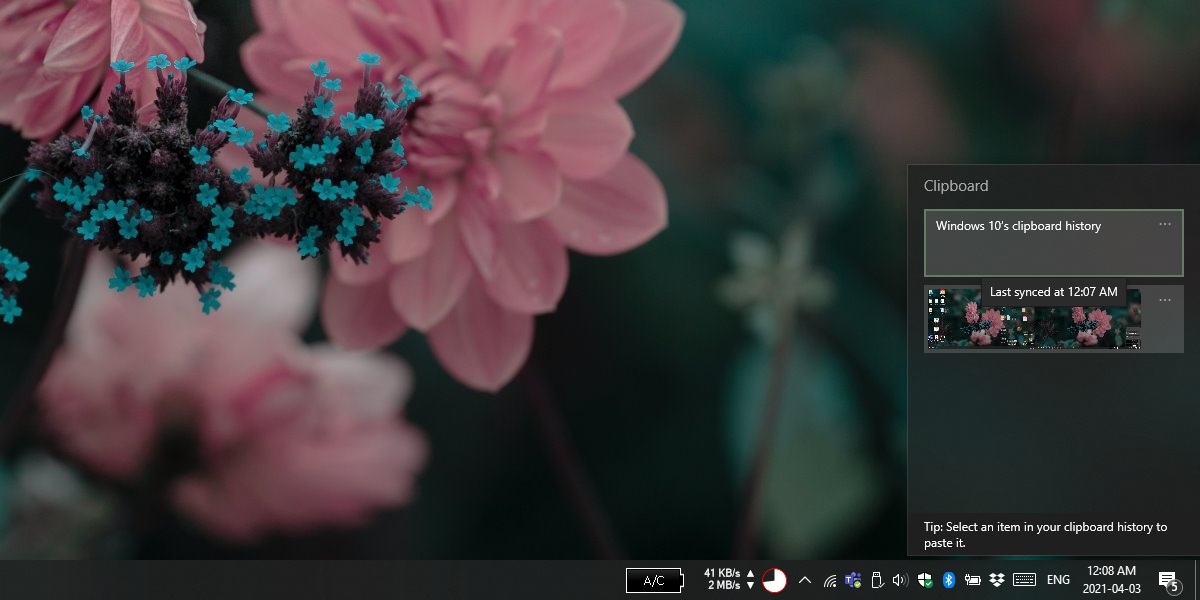Click the A/C battery indicator in the taskbar
The width and height of the screenshot is (1200, 600).
[x=655, y=580]
